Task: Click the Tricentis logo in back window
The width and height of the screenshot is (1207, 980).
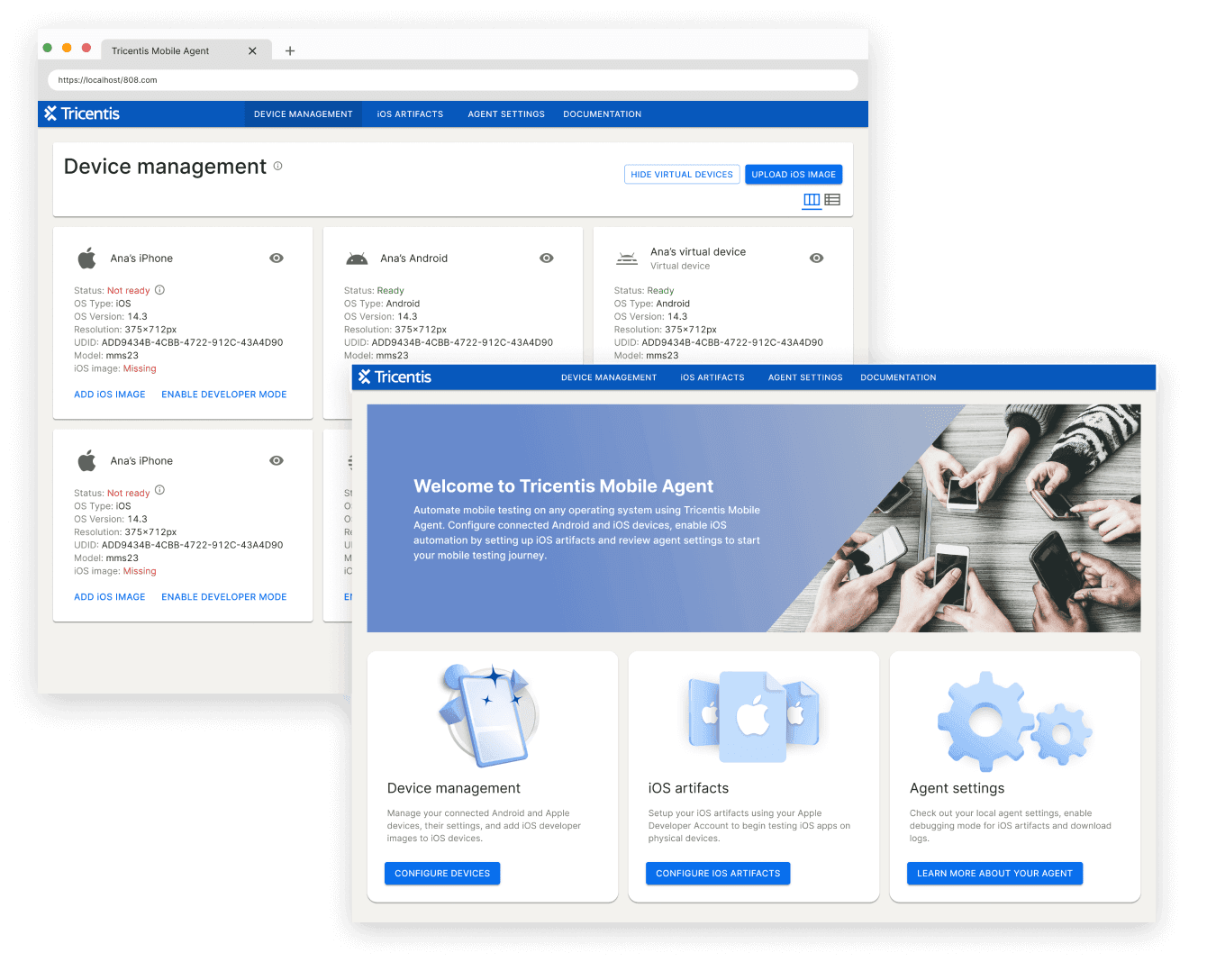Action: point(82,113)
